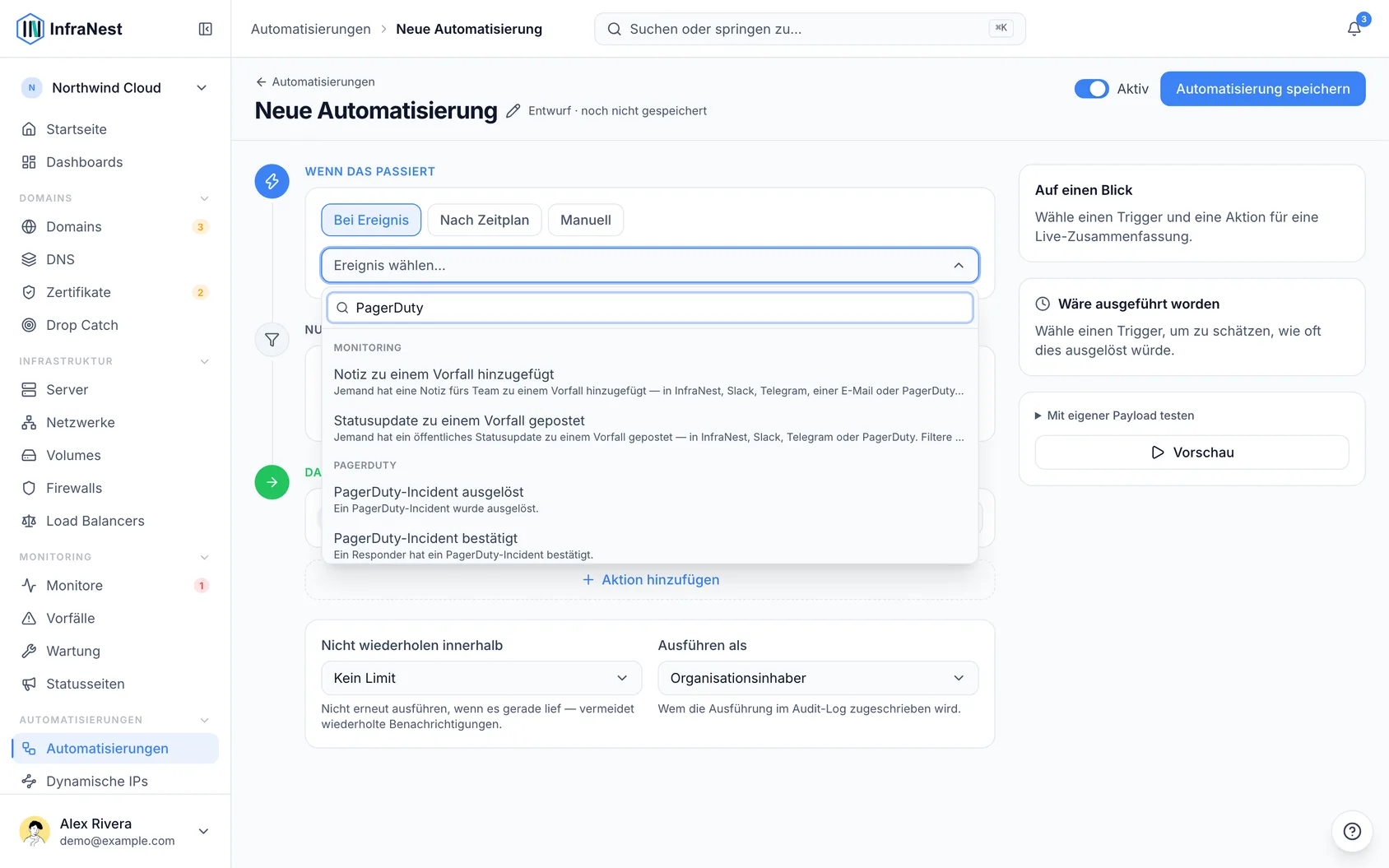Screen dimensions: 1389x868
Task: Go back via the Automatisierungen arrow link
Action: click(x=315, y=81)
